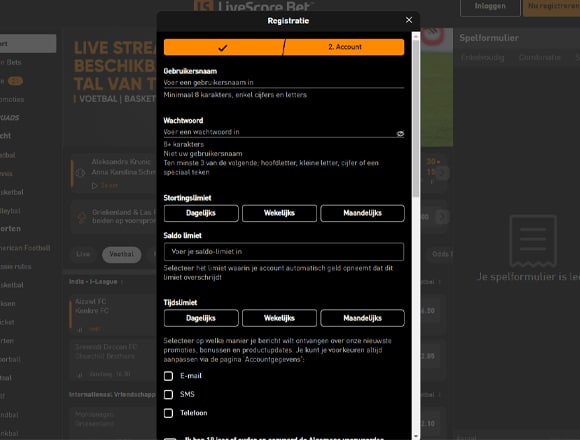580x440 pixels.
Task: Show password with the eye icon
Action: [400, 133]
